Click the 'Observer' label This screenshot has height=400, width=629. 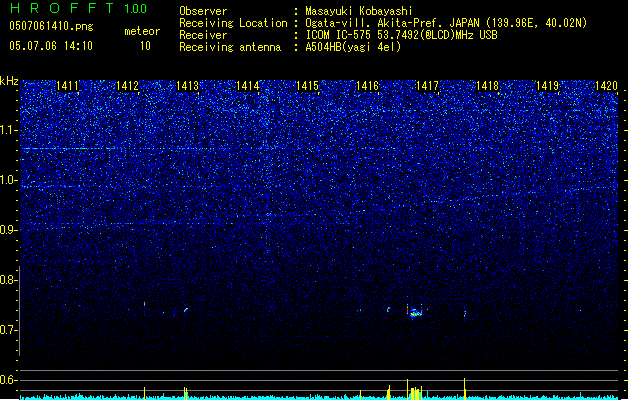(203, 11)
